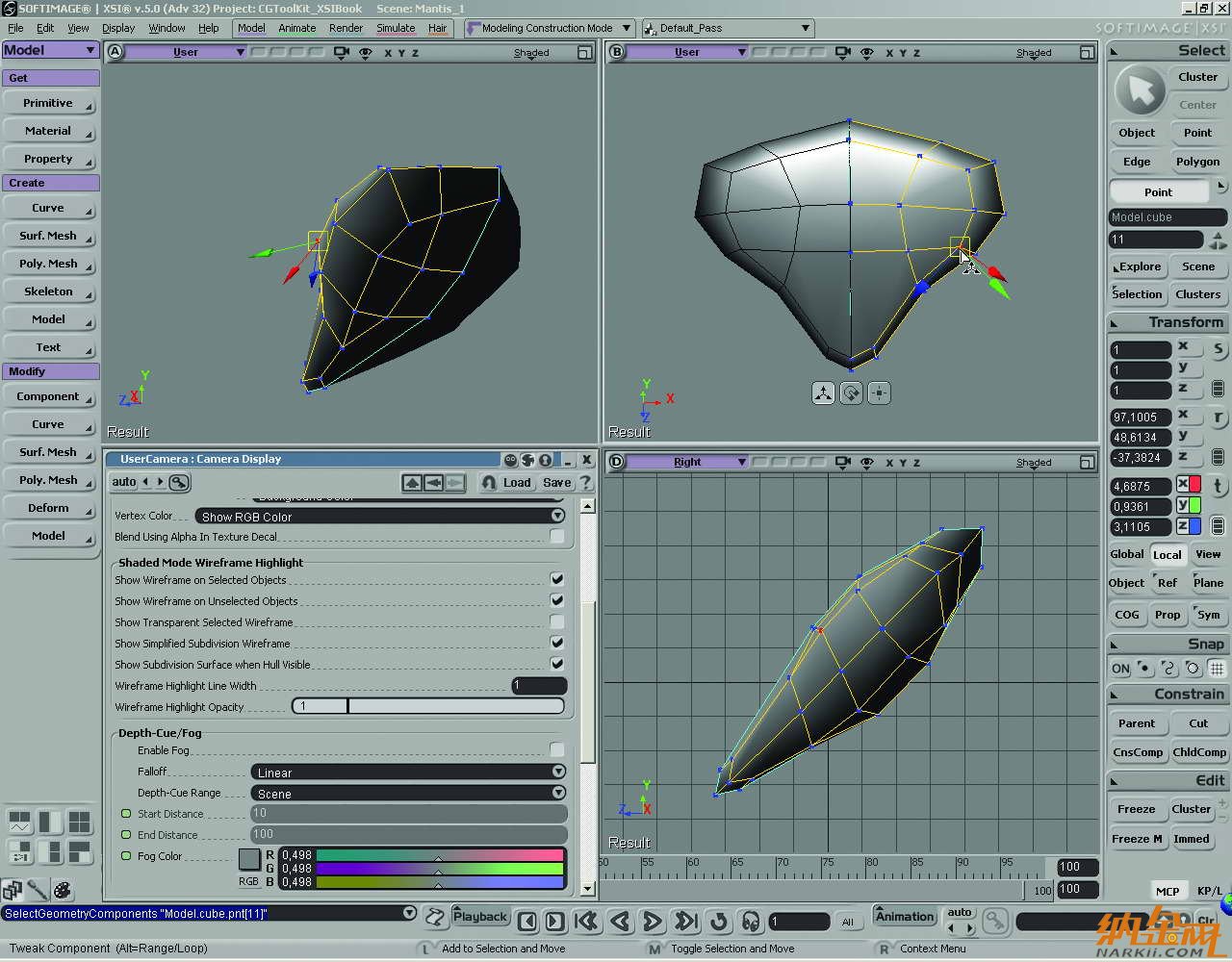The image size is (1232, 962).
Task: Open camera icon menu in viewport A
Action: (341, 53)
